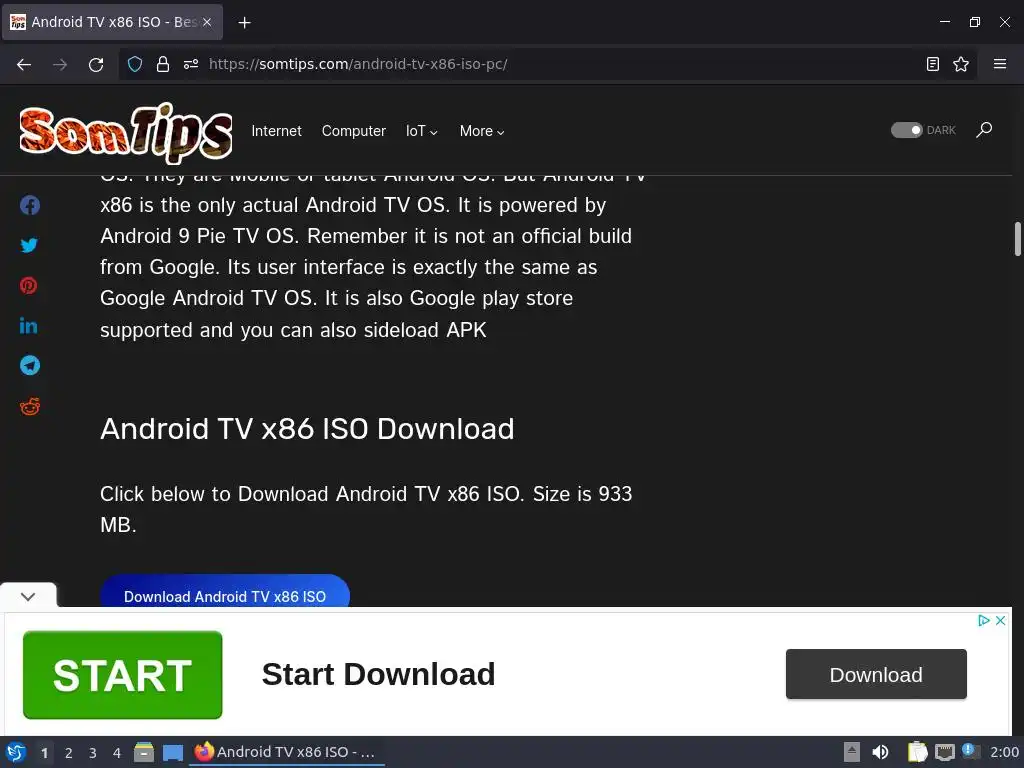This screenshot has height=768, width=1024.
Task: Pin the article on Pinterest
Action: point(28,285)
